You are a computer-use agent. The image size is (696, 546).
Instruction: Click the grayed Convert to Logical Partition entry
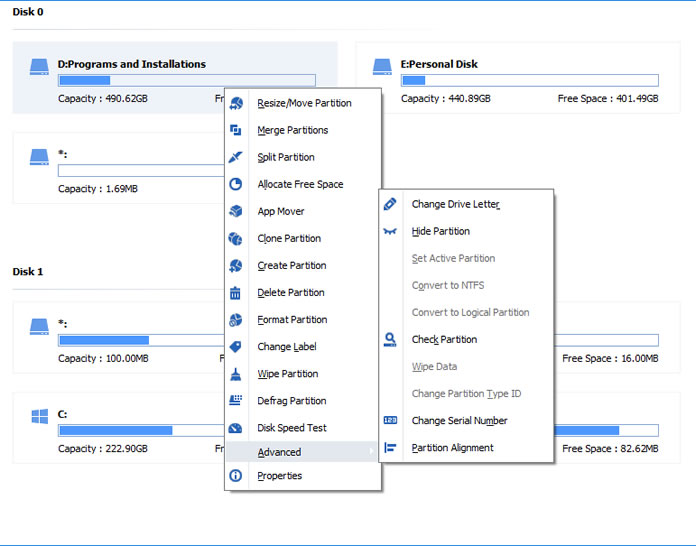(x=466, y=313)
